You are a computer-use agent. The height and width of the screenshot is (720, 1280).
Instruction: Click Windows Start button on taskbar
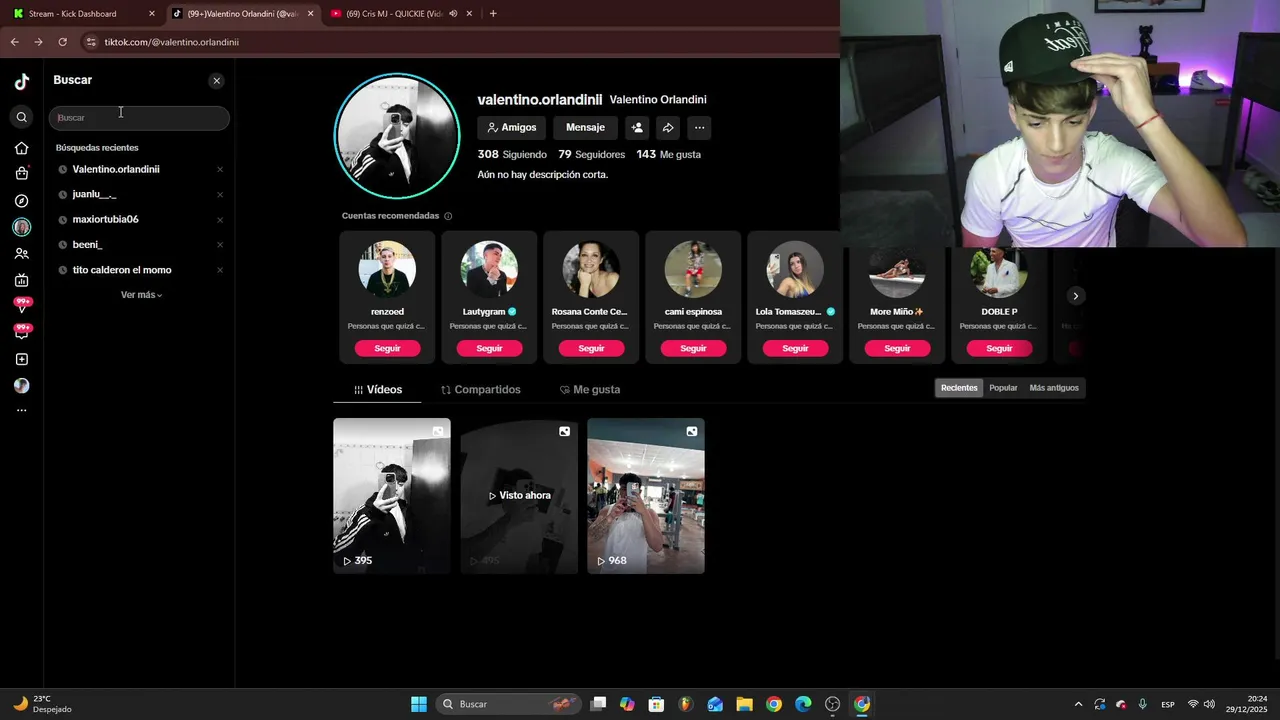pyautogui.click(x=419, y=704)
